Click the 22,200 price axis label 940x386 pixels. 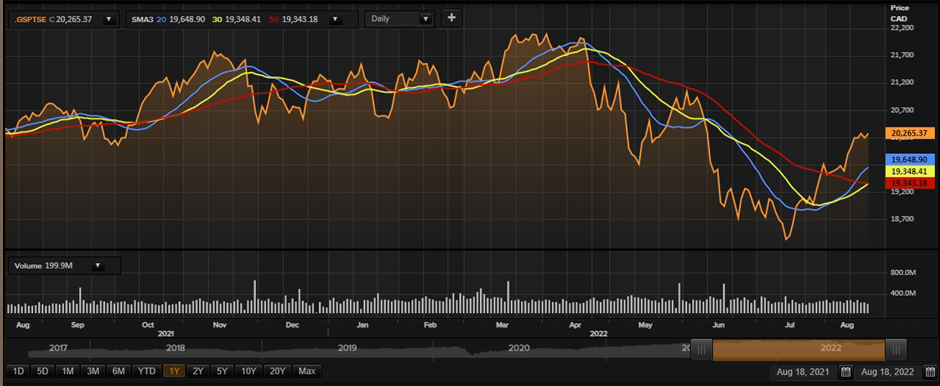(902, 28)
